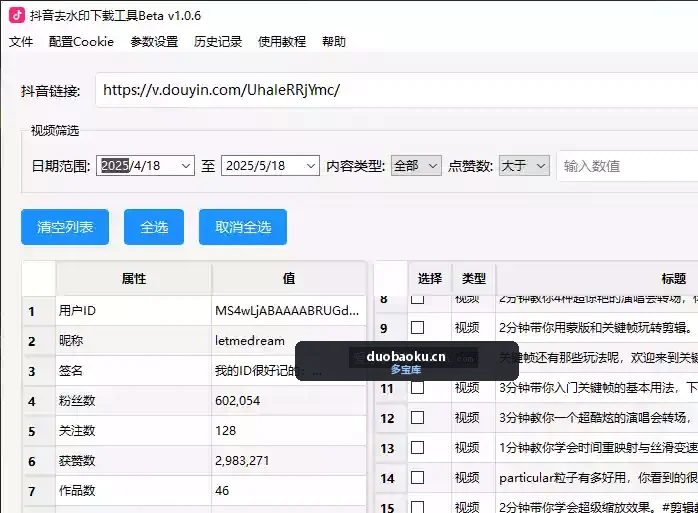Image resolution: width=698 pixels, height=513 pixels.
Task: Open the 历史记录 menu
Action: [218, 42]
